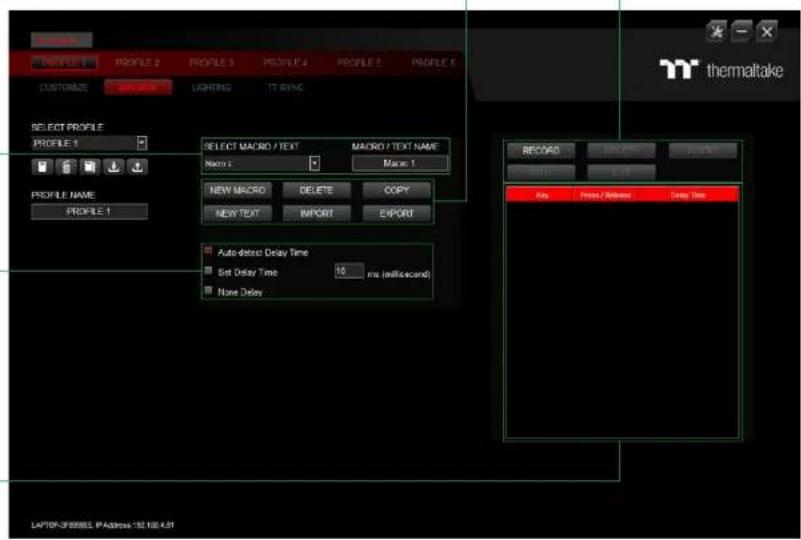Screen dimensions: 801x540
Task: Open the LIGHTING tab
Action: (211, 87)
